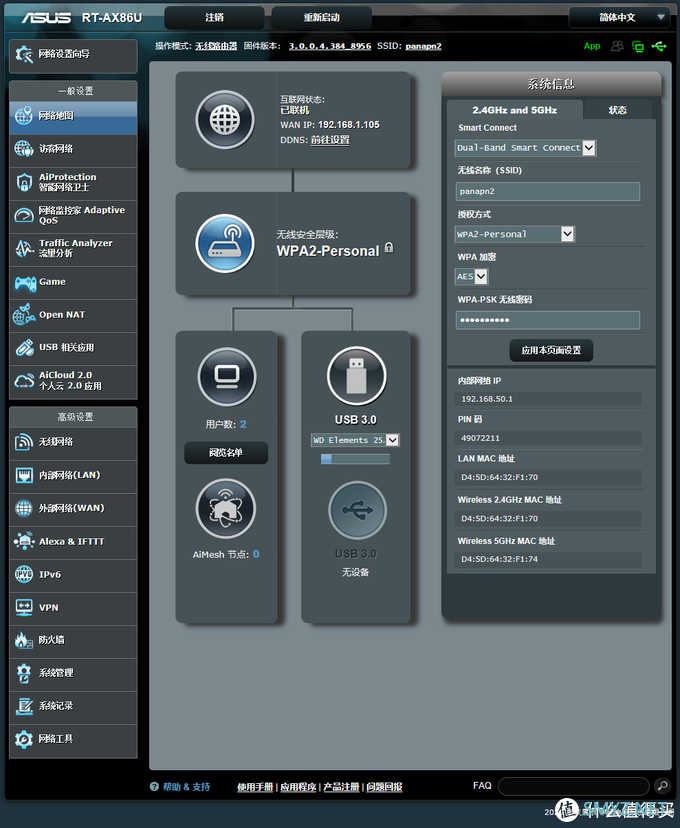Click the empty USB 3.0 port icon
The height and width of the screenshot is (828, 680).
point(357,510)
